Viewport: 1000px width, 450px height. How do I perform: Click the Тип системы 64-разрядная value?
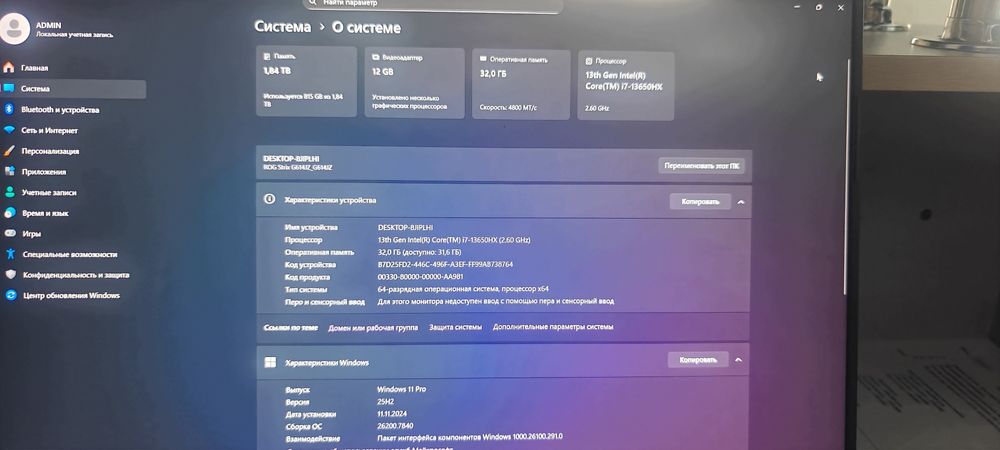463,289
